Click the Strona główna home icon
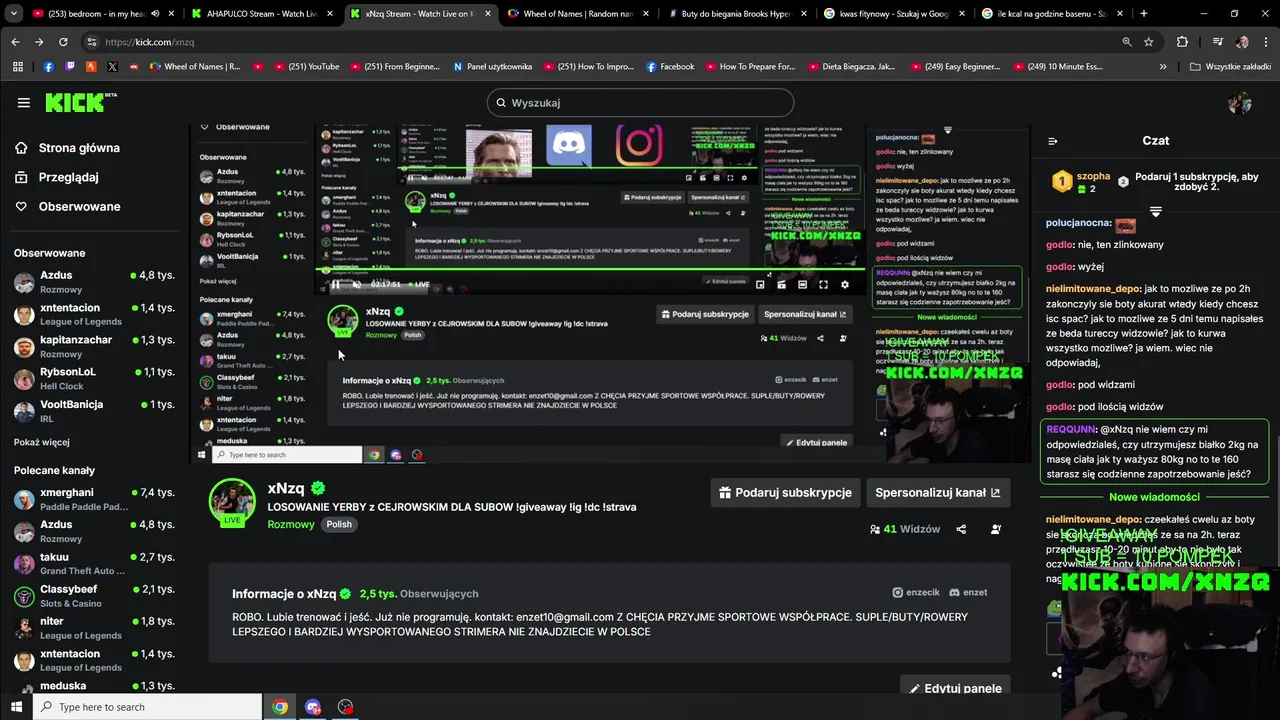 (21, 148)
